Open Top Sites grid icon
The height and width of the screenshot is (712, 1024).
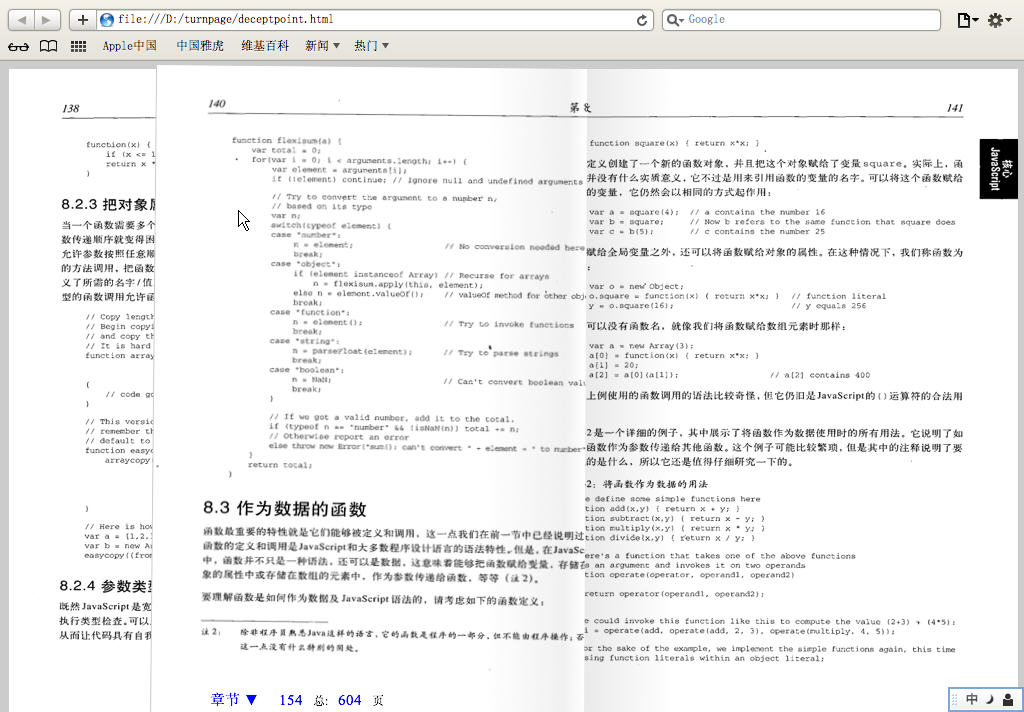(78, 46)
